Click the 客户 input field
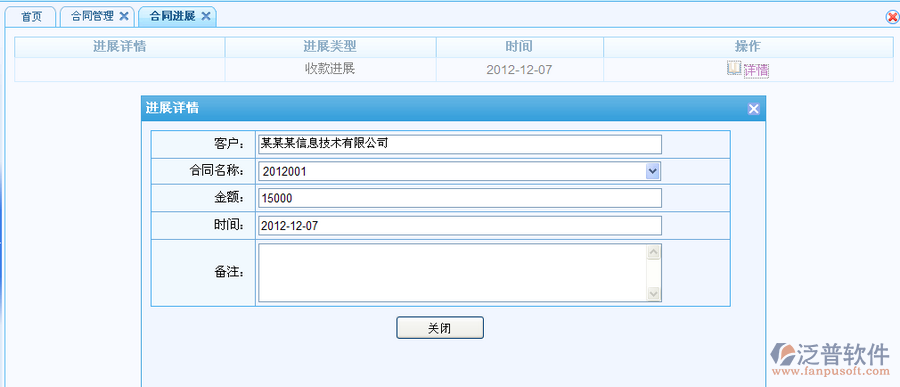Screen dimensions: 900x387 (x=460, y=144)
